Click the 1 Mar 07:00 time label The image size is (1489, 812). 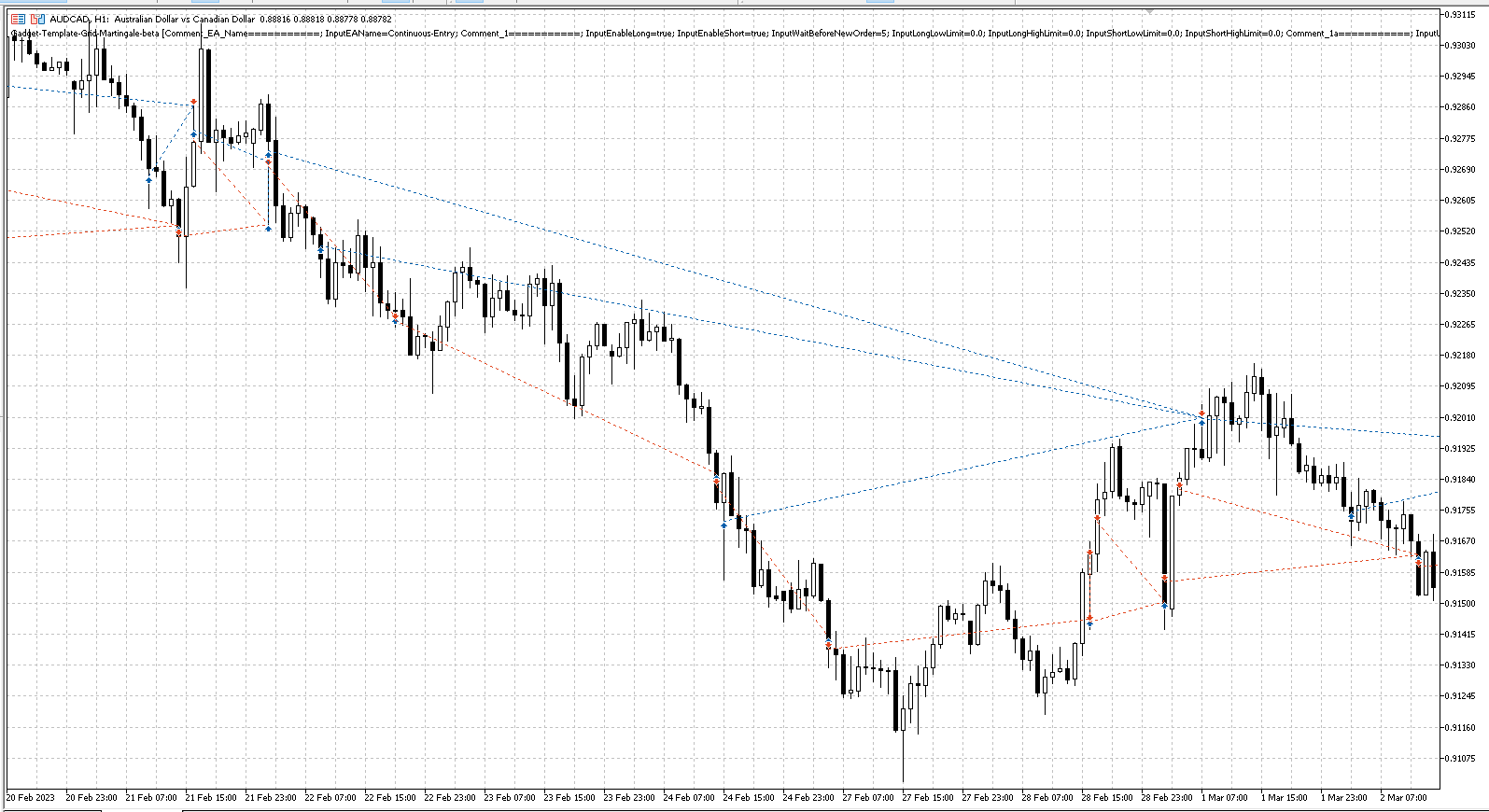pos(1225,798)
